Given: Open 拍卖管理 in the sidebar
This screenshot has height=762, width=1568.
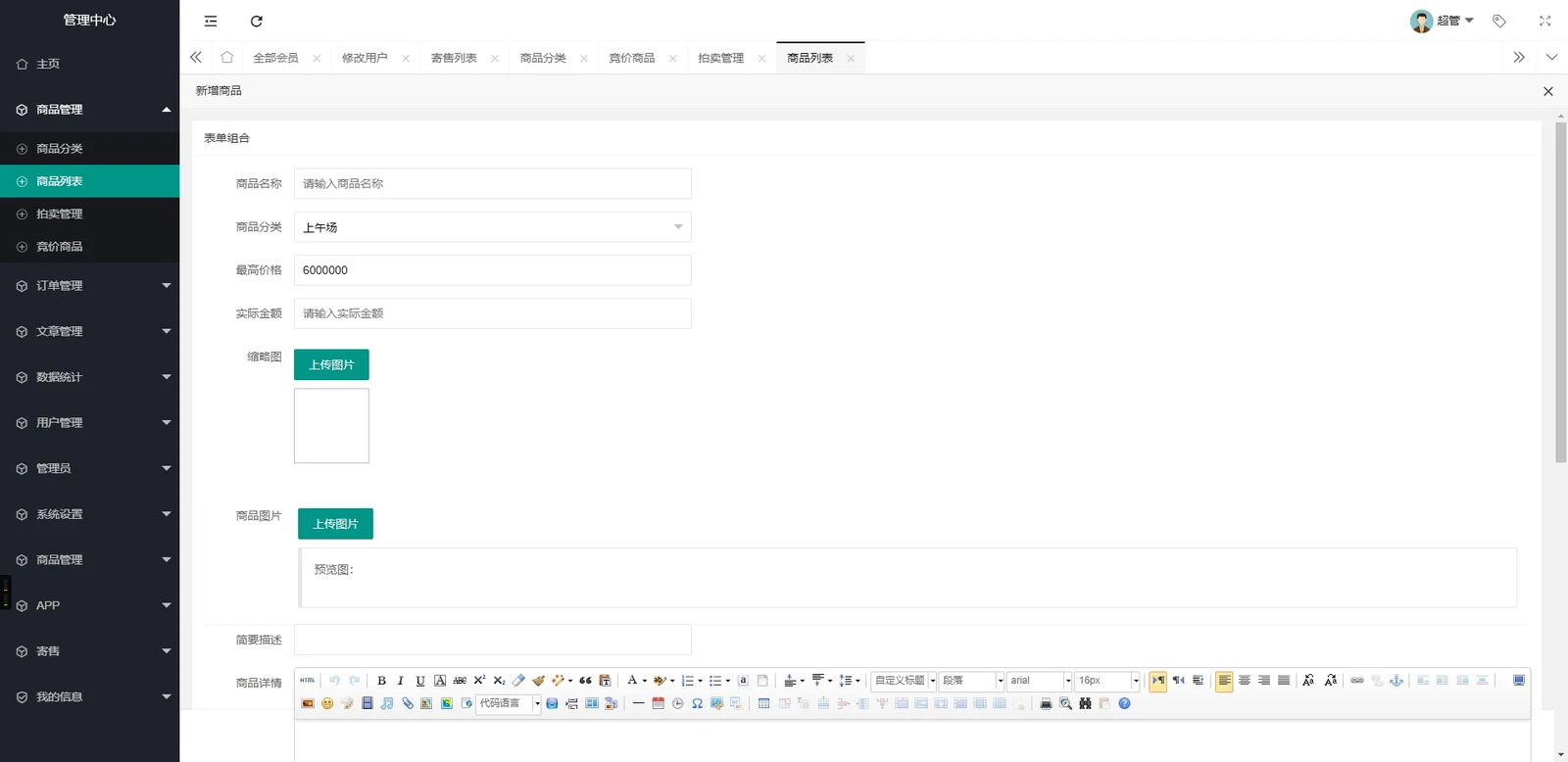Looking at the screenshot, I should [90, 214].
